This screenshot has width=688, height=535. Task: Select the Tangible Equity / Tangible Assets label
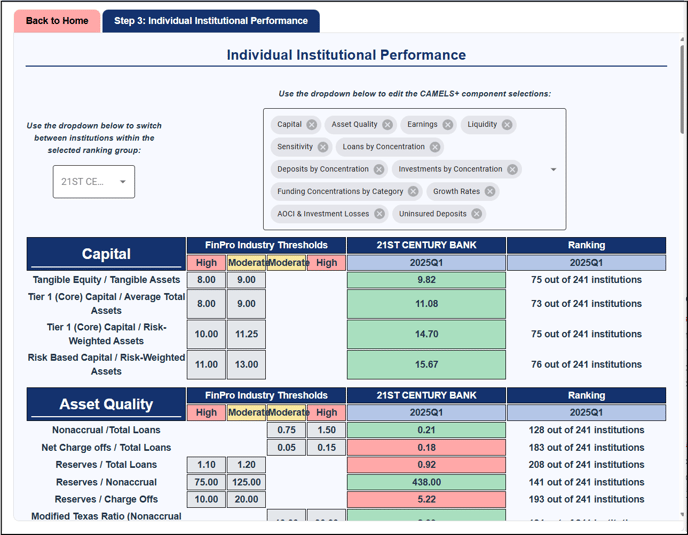click(106, 280)
